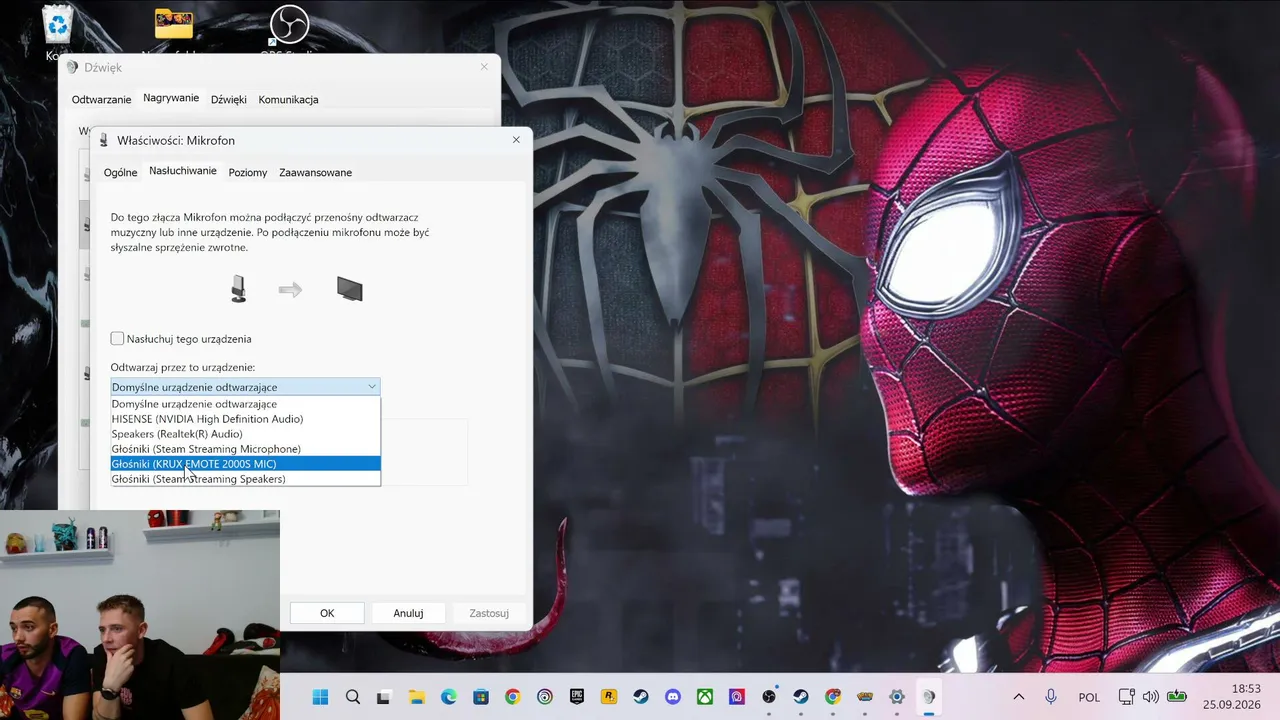Image resolution: width=1280 pixels, height=720 pixels.
Task: Show hidden tray icons chevron
Action: pos(1019,697)
